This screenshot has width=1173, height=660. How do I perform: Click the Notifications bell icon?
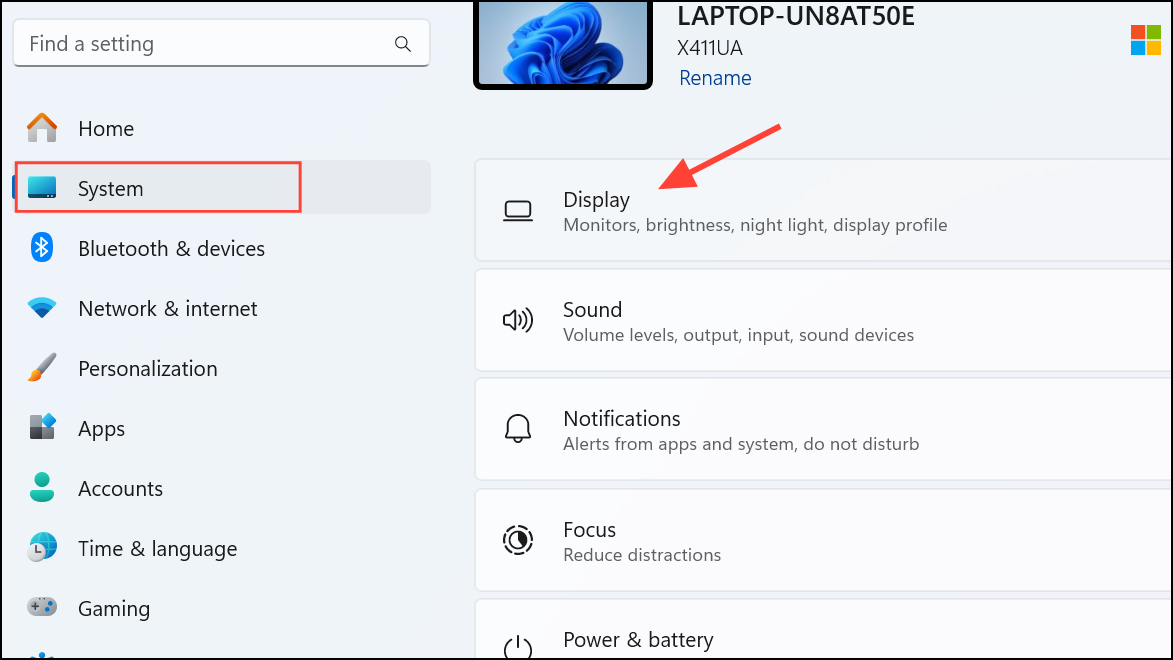point(518,429)
